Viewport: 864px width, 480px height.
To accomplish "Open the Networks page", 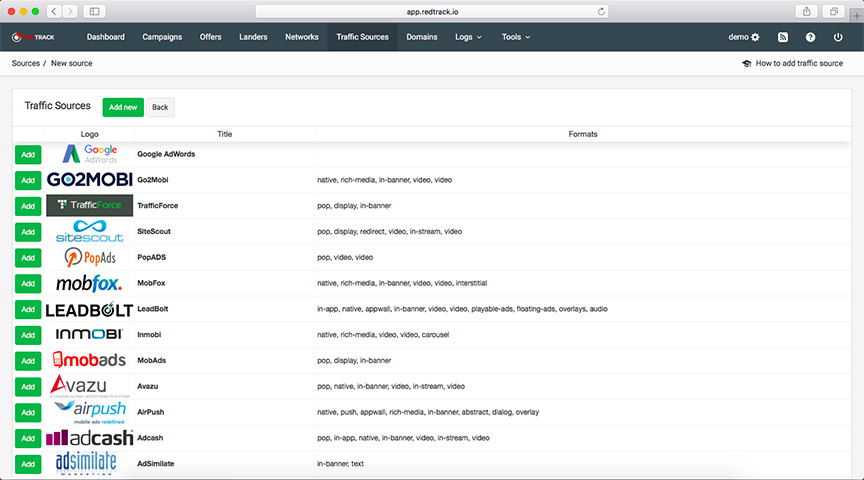I will 302,37.
